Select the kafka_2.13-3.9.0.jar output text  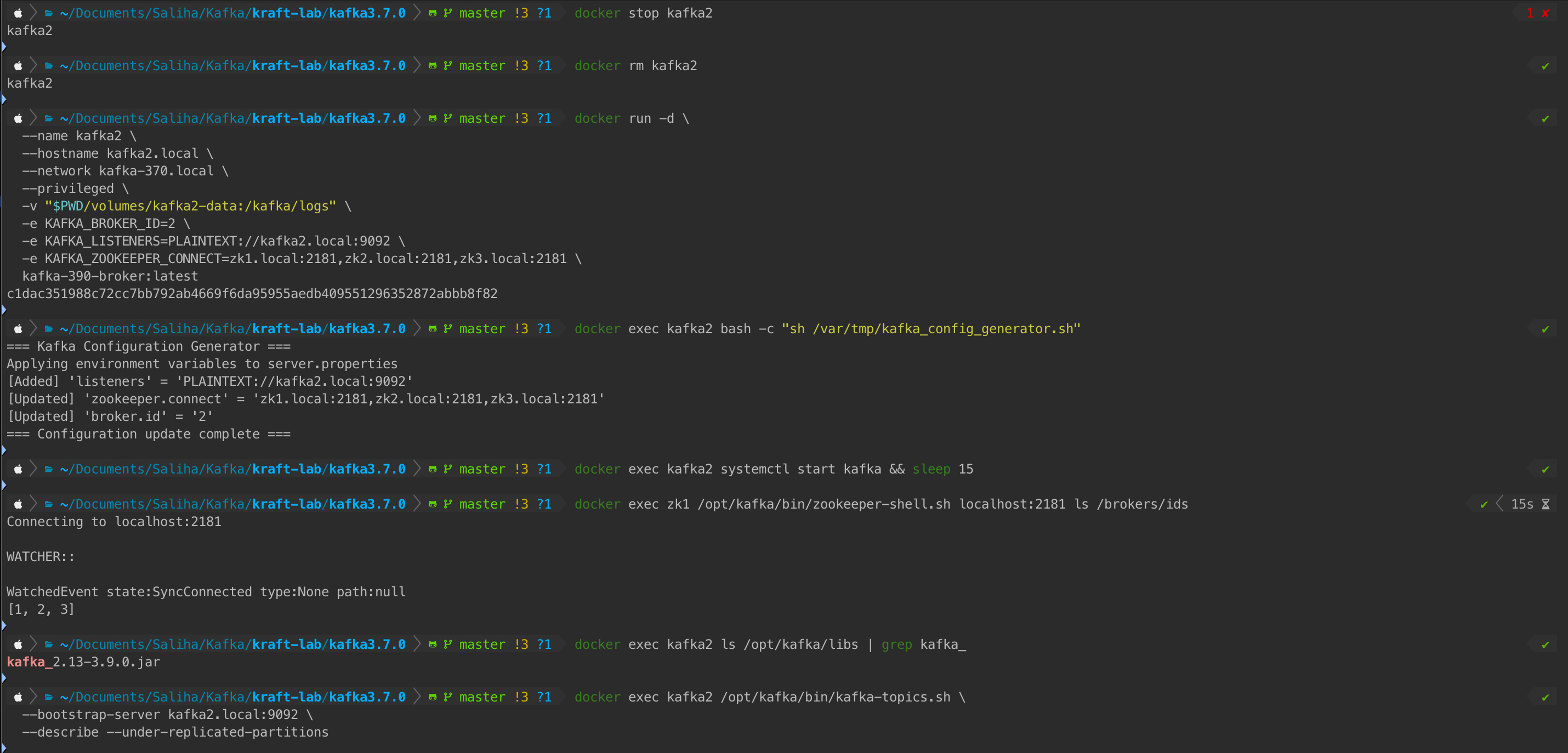[x=83, y=663]
